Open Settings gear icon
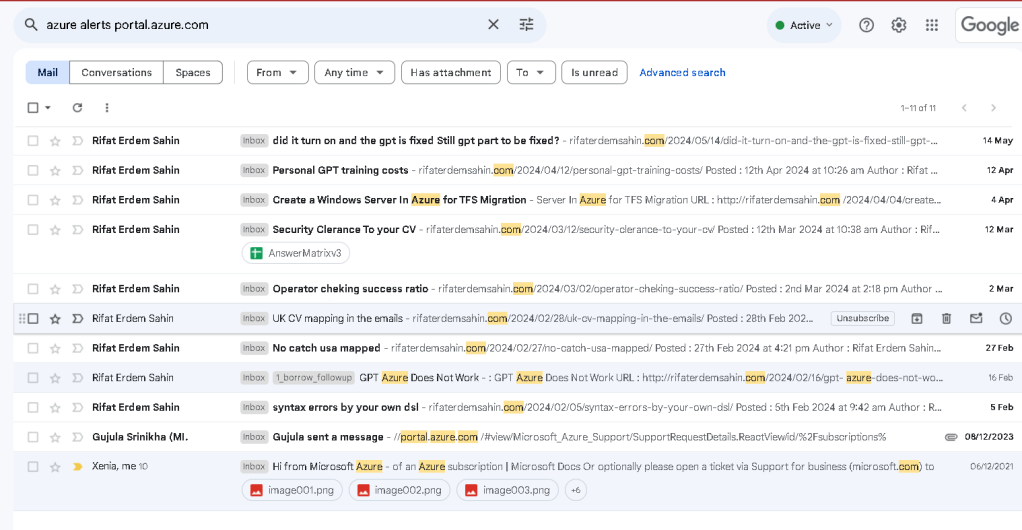The height and width of the screenshot is (530, 1022). pos(899,25)
